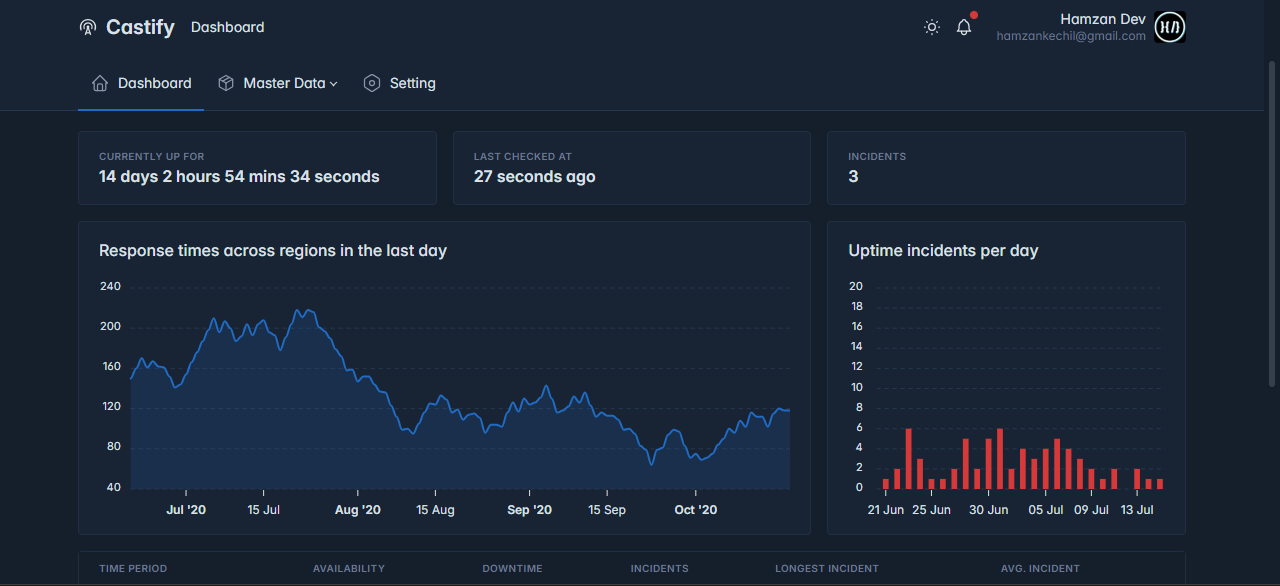The width and height of the screenshot is (1280, 586).
Task: Click the response time peak in mid-July
Action: click(299, 312)
